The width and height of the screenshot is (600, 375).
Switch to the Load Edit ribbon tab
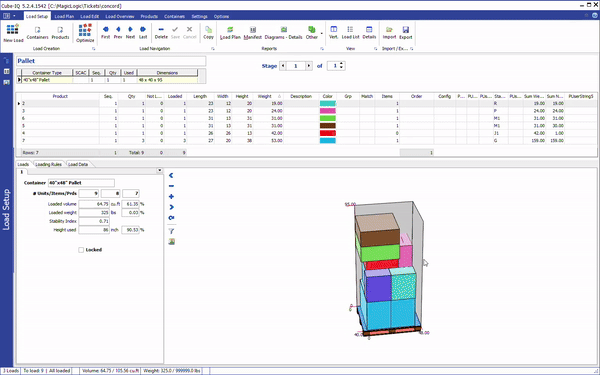90,16
